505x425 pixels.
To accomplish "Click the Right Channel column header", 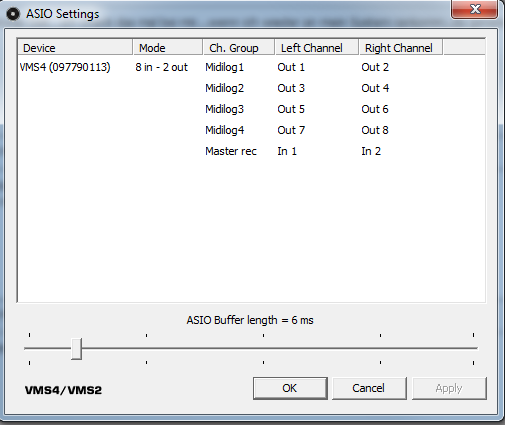I will (401, 48).
